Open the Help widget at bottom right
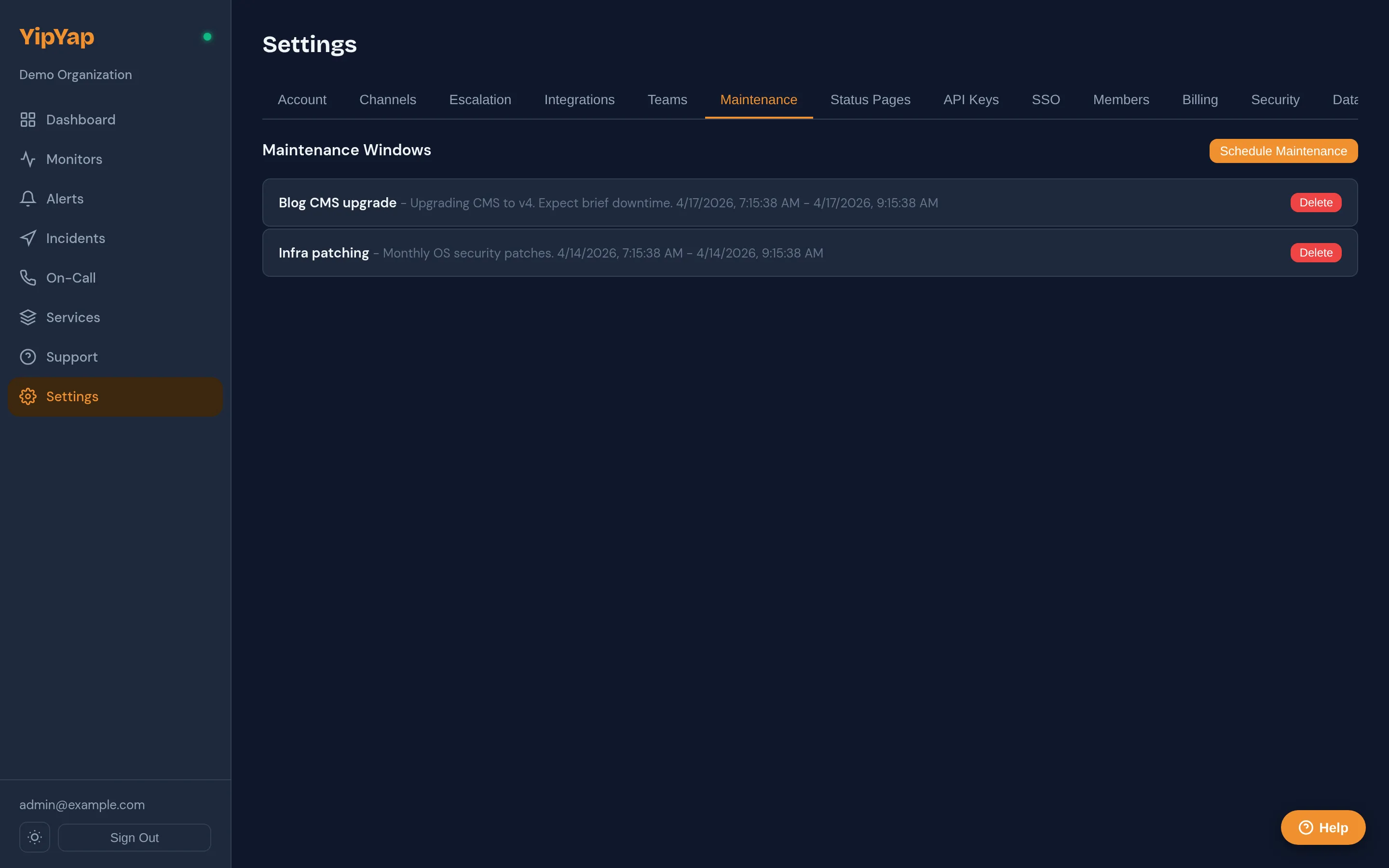The image size is (1389, 868). pyautogui.click(x=1323, y=827)
